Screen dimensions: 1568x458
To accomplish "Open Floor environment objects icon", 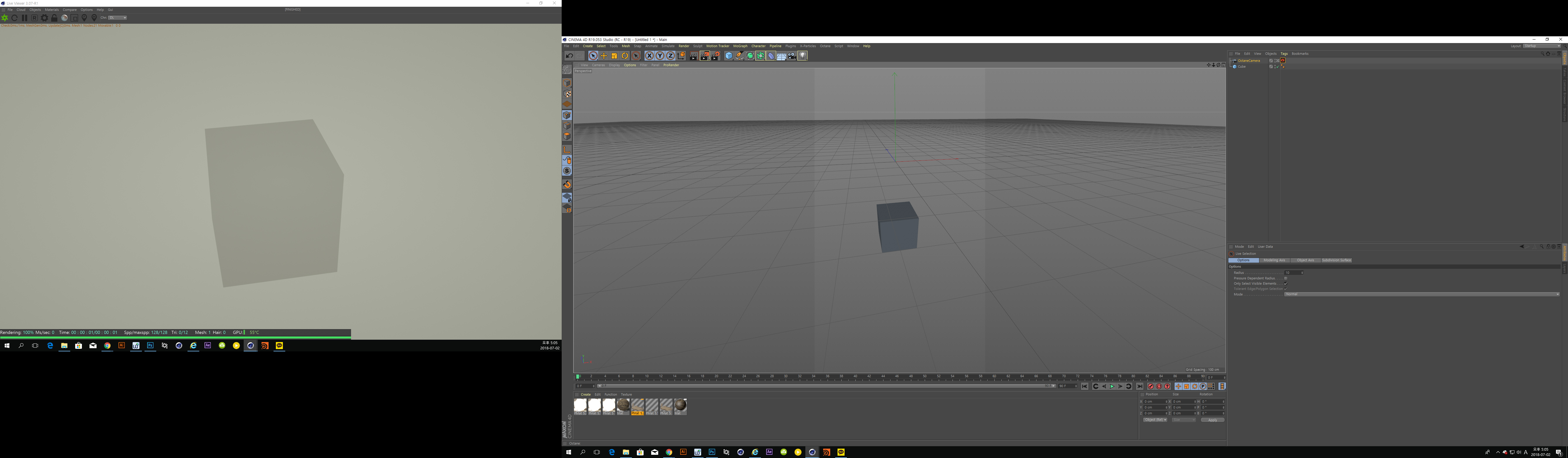I will [x=782, y=56].
